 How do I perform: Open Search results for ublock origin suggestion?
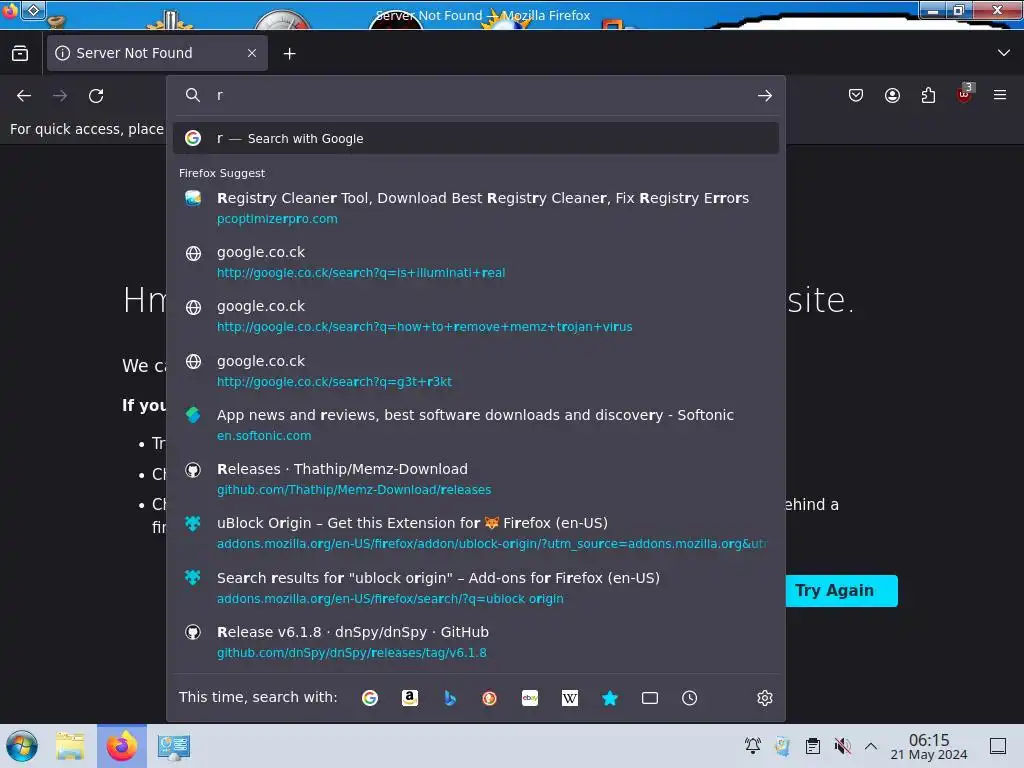475,588
